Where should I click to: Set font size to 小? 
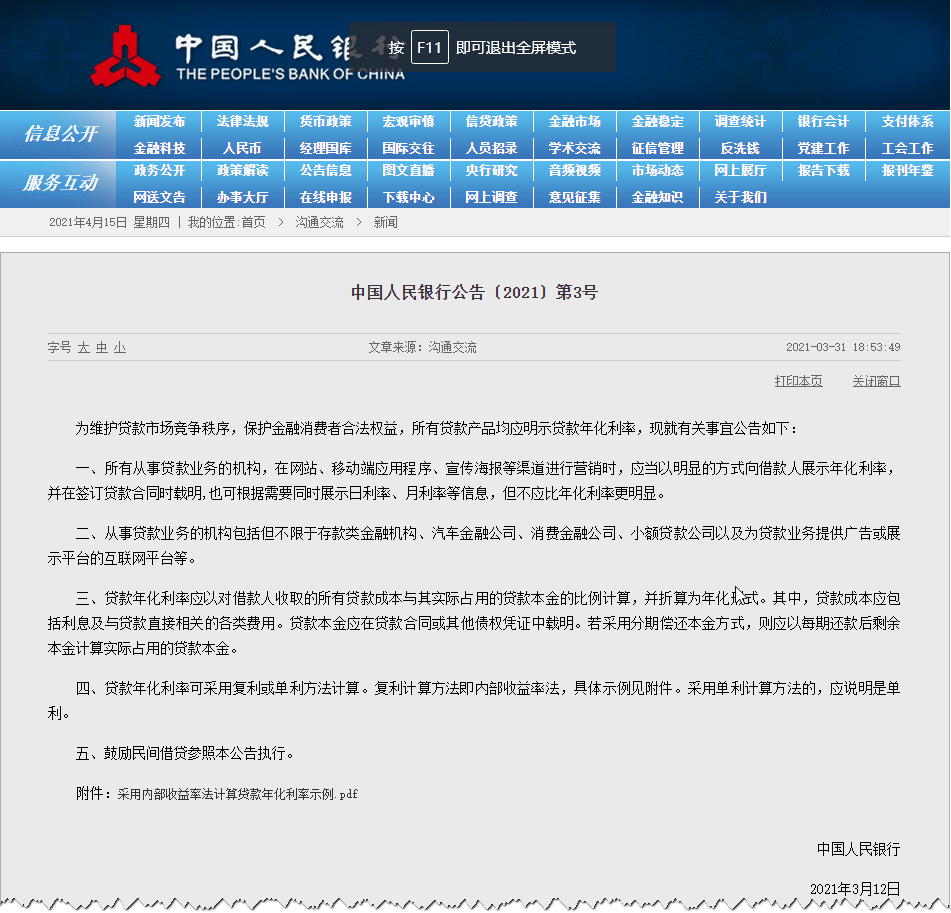pos(120,348)
